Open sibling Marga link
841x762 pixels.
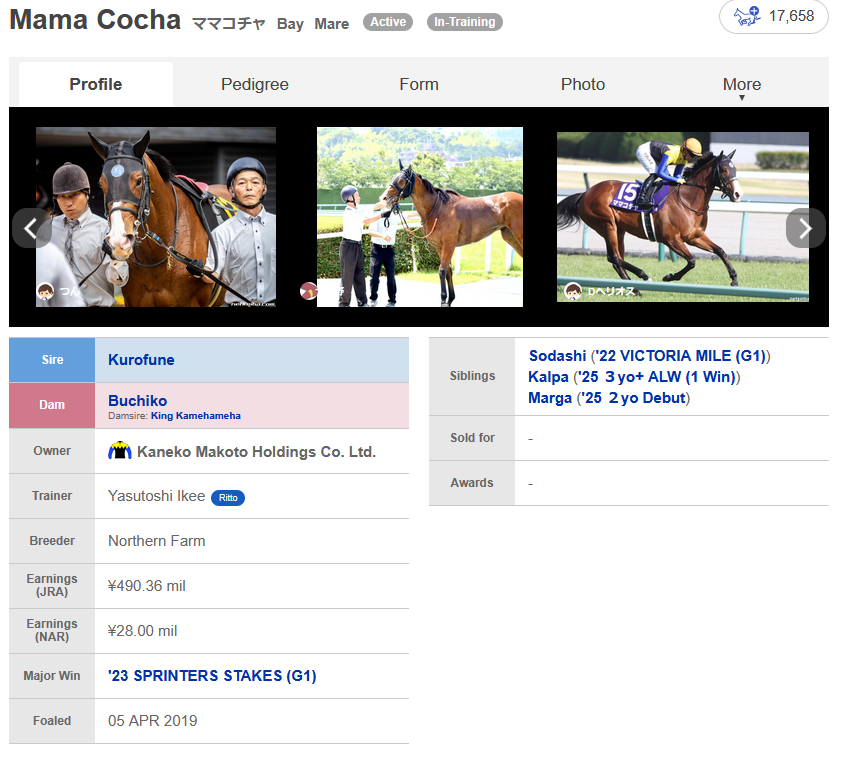[550, 398]
